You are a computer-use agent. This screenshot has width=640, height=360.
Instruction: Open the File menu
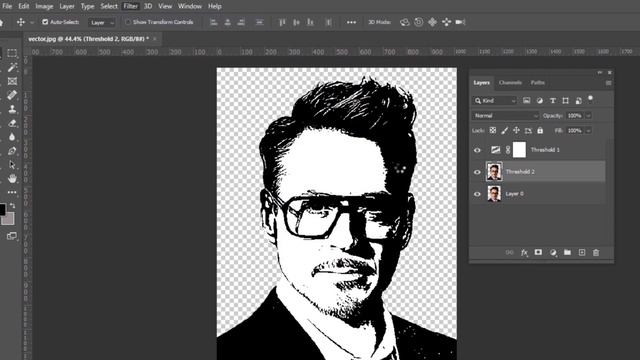(7, 6)
